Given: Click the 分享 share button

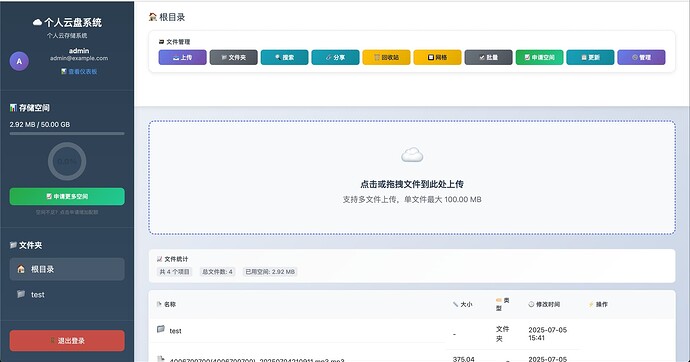Looking at the screenshot, I should tap(335, 57).
